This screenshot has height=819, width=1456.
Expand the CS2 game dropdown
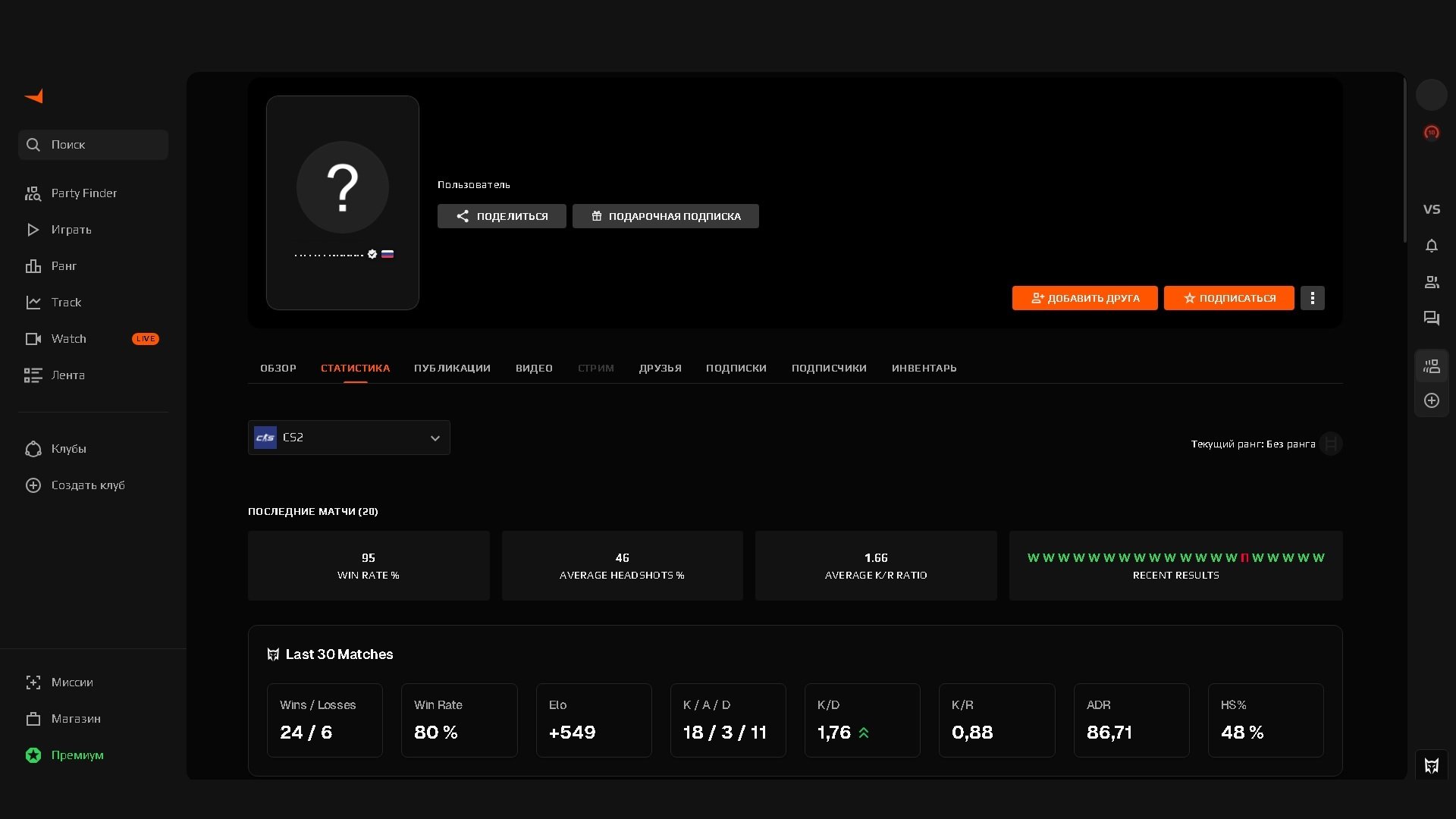click(x=349, y=438)
